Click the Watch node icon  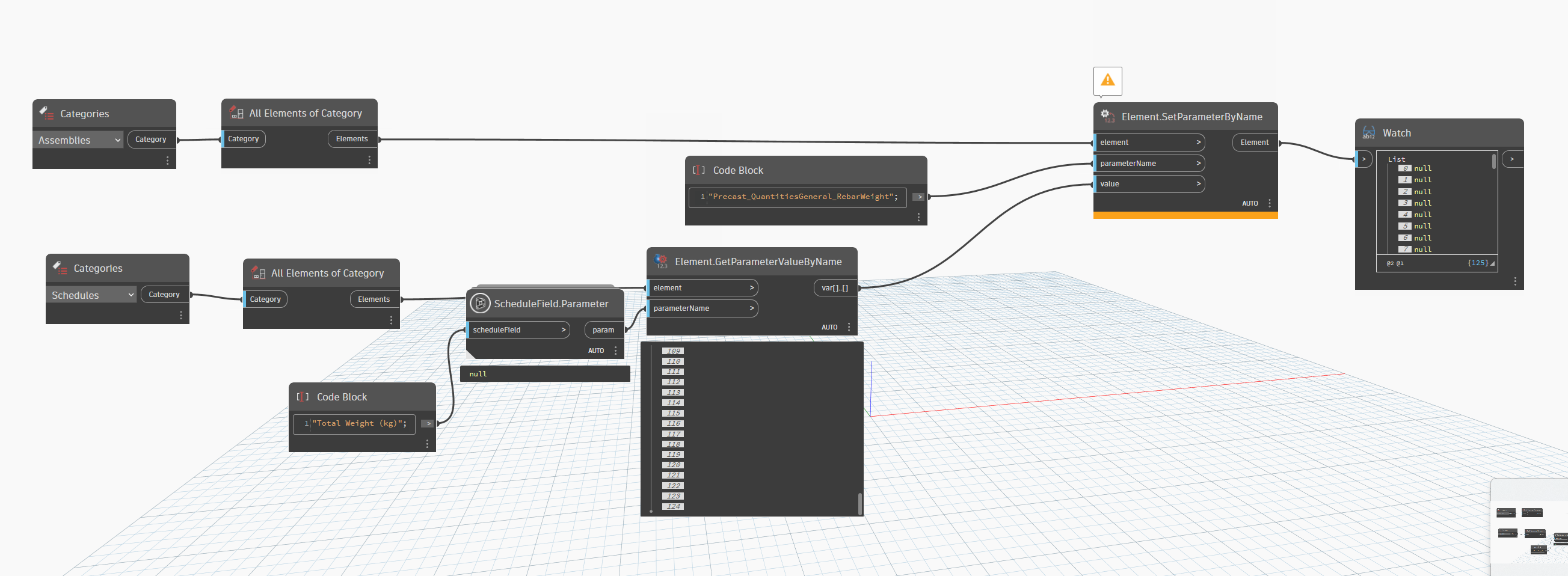click(1370, 133)
